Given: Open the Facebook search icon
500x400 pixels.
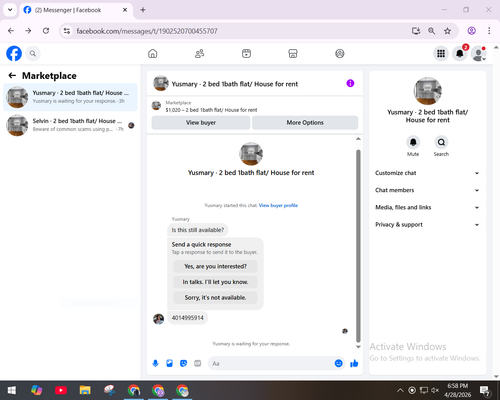Looking at the screenshot, I should click(33, 53).
